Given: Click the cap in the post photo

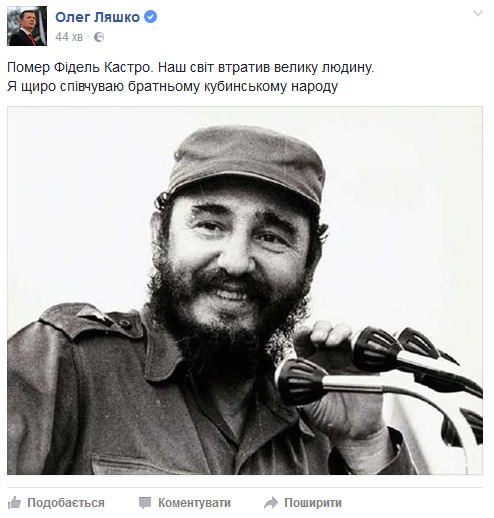Looking at the screenshot, I should (x=247, y=163).
